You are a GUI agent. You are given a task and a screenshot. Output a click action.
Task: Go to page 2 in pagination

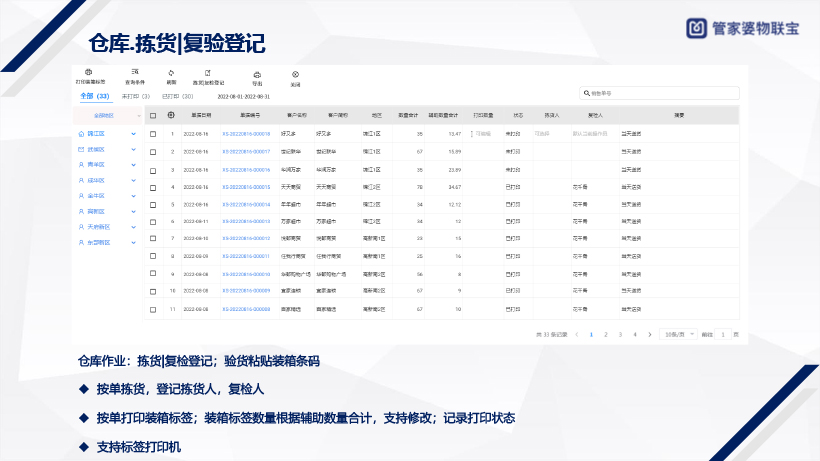pyautogui.click(x=605, y=334)
